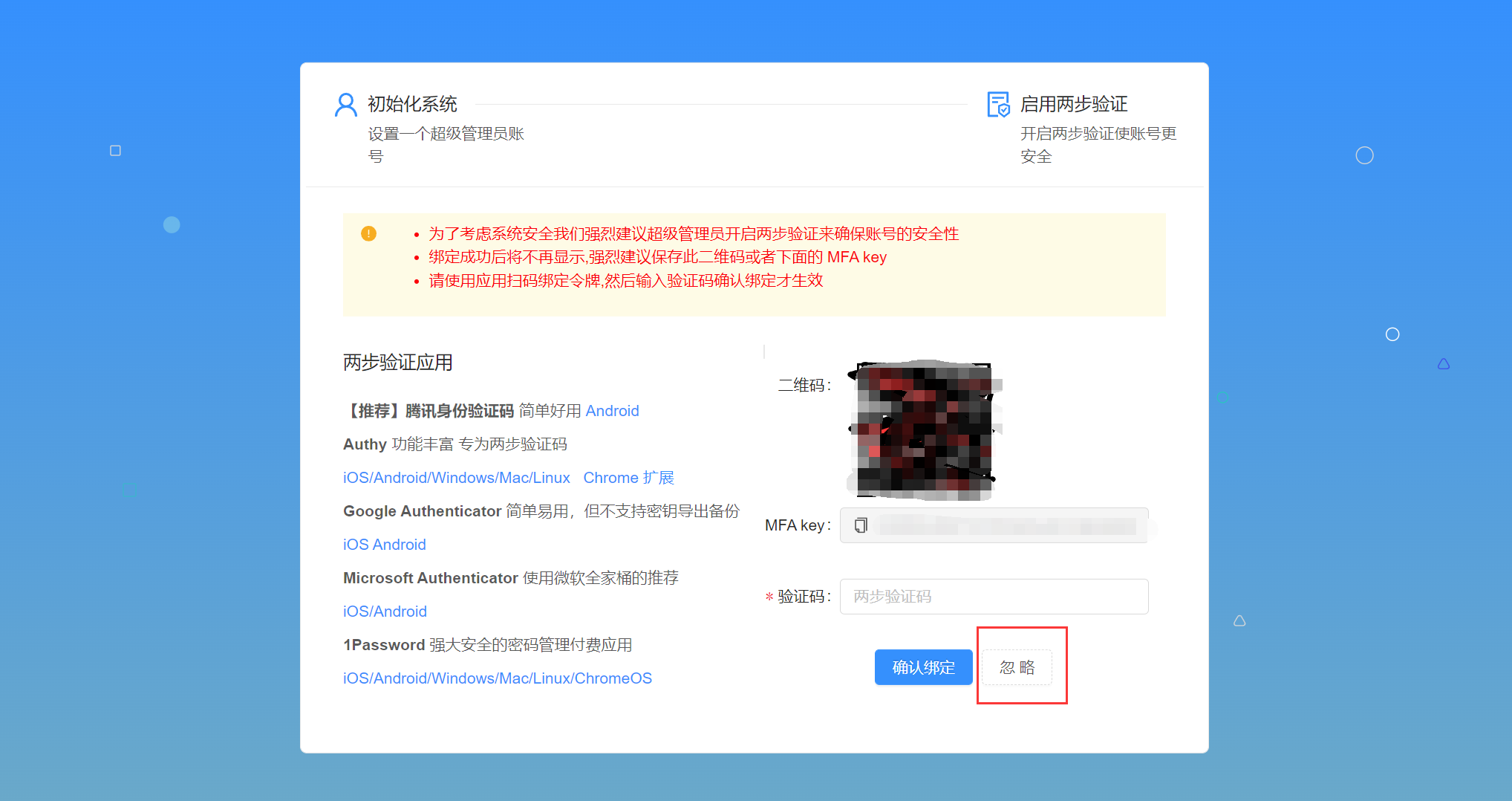1512x801 pixels.
Task: Click the red warning text about saving MFA key
Action: click(x=657, y=257)
